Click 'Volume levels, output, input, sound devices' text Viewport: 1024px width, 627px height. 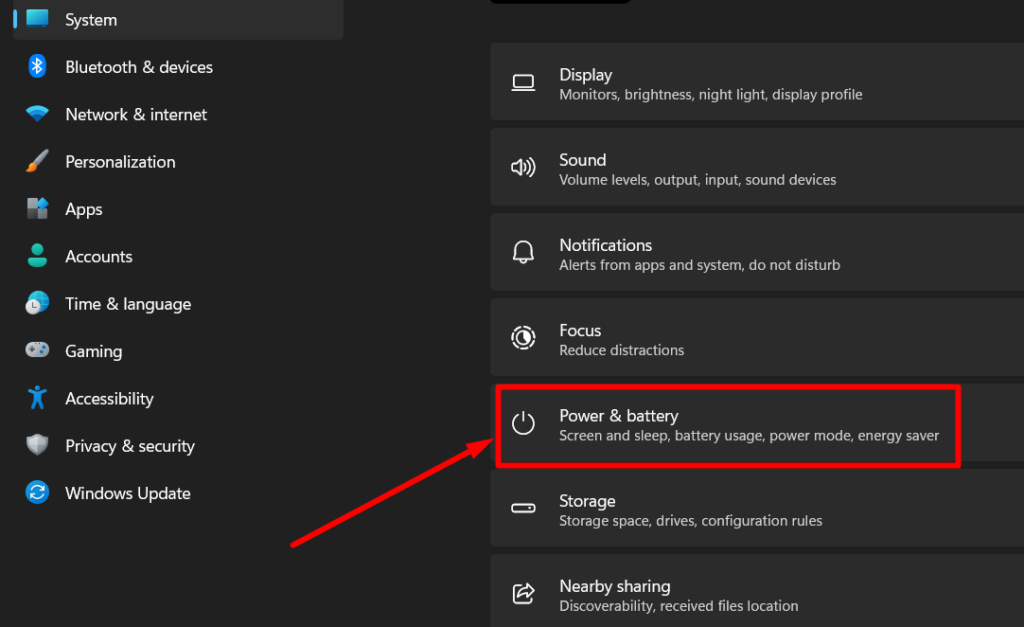pos(697,180)
